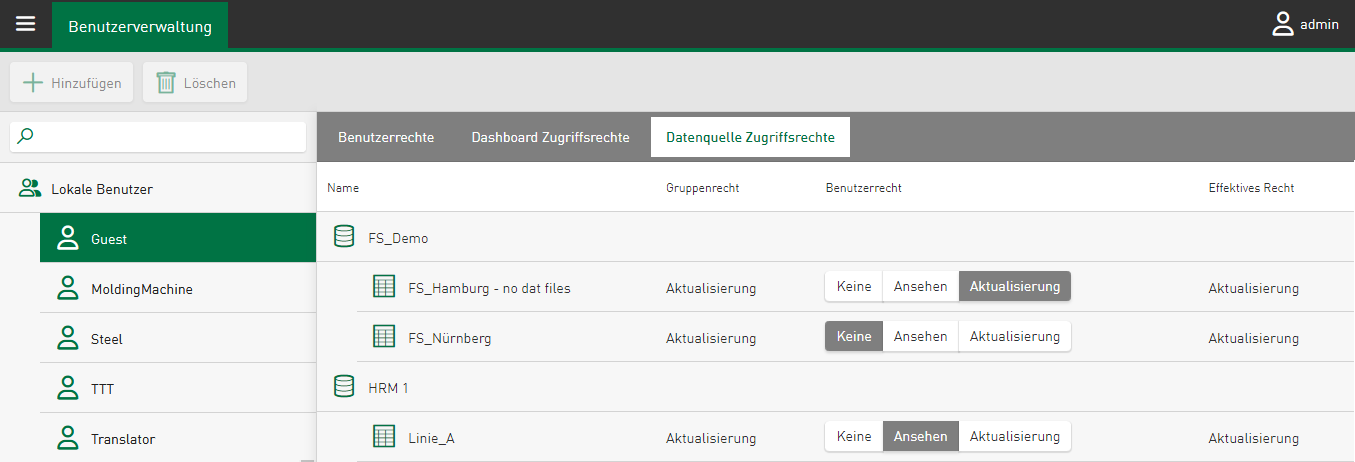Click the admin user profile icon

pyautogui.click(x=1283, y=25)
